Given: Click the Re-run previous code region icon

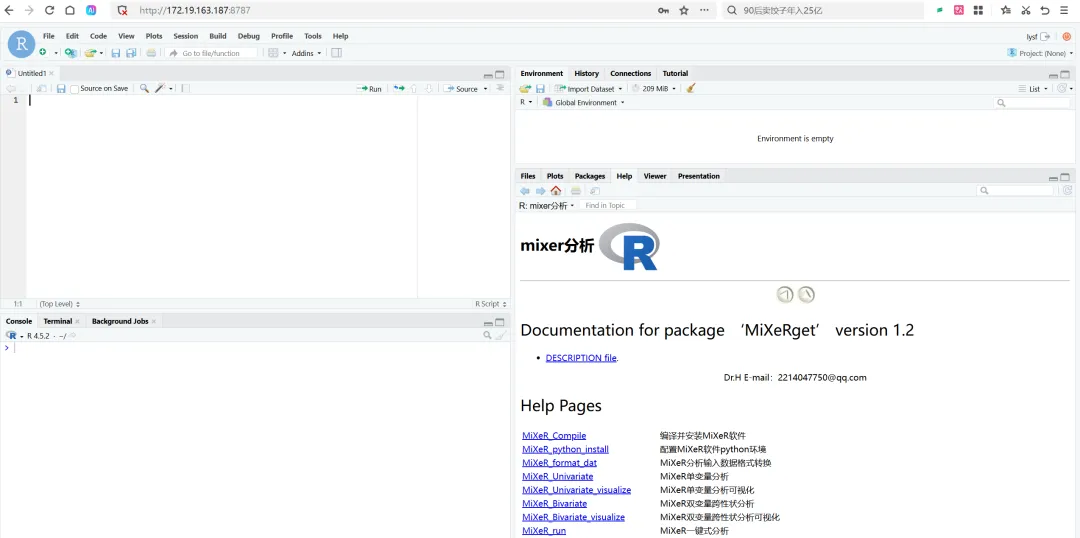Looking at the screenshot, I should tap(399, 88).
